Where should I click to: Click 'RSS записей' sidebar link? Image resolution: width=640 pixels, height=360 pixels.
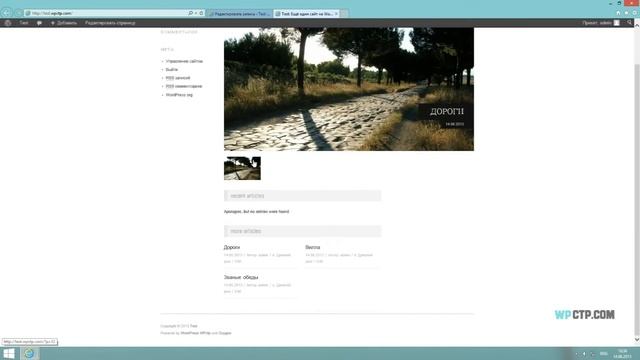tap(178, 78)
